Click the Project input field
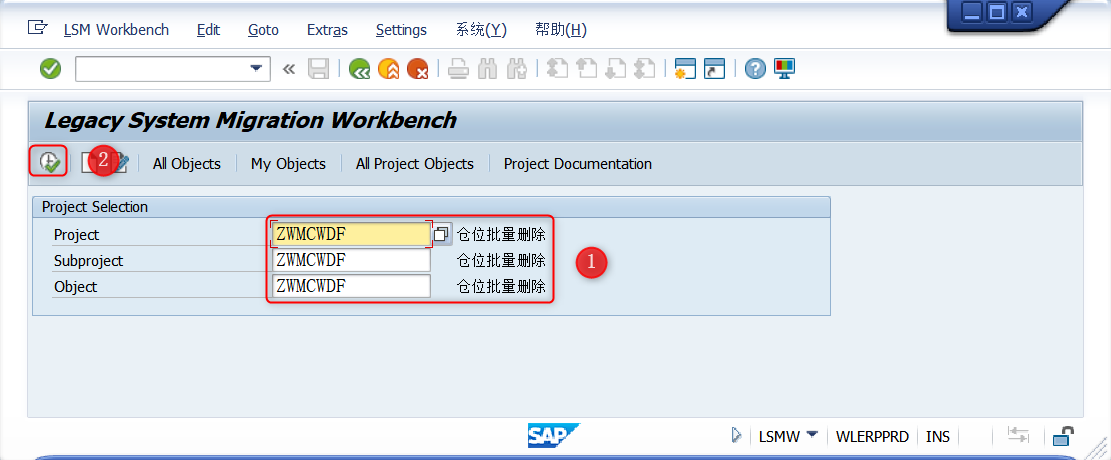Image resolution: width=1111 pixels, height=460 pixels. click(351, 234)
